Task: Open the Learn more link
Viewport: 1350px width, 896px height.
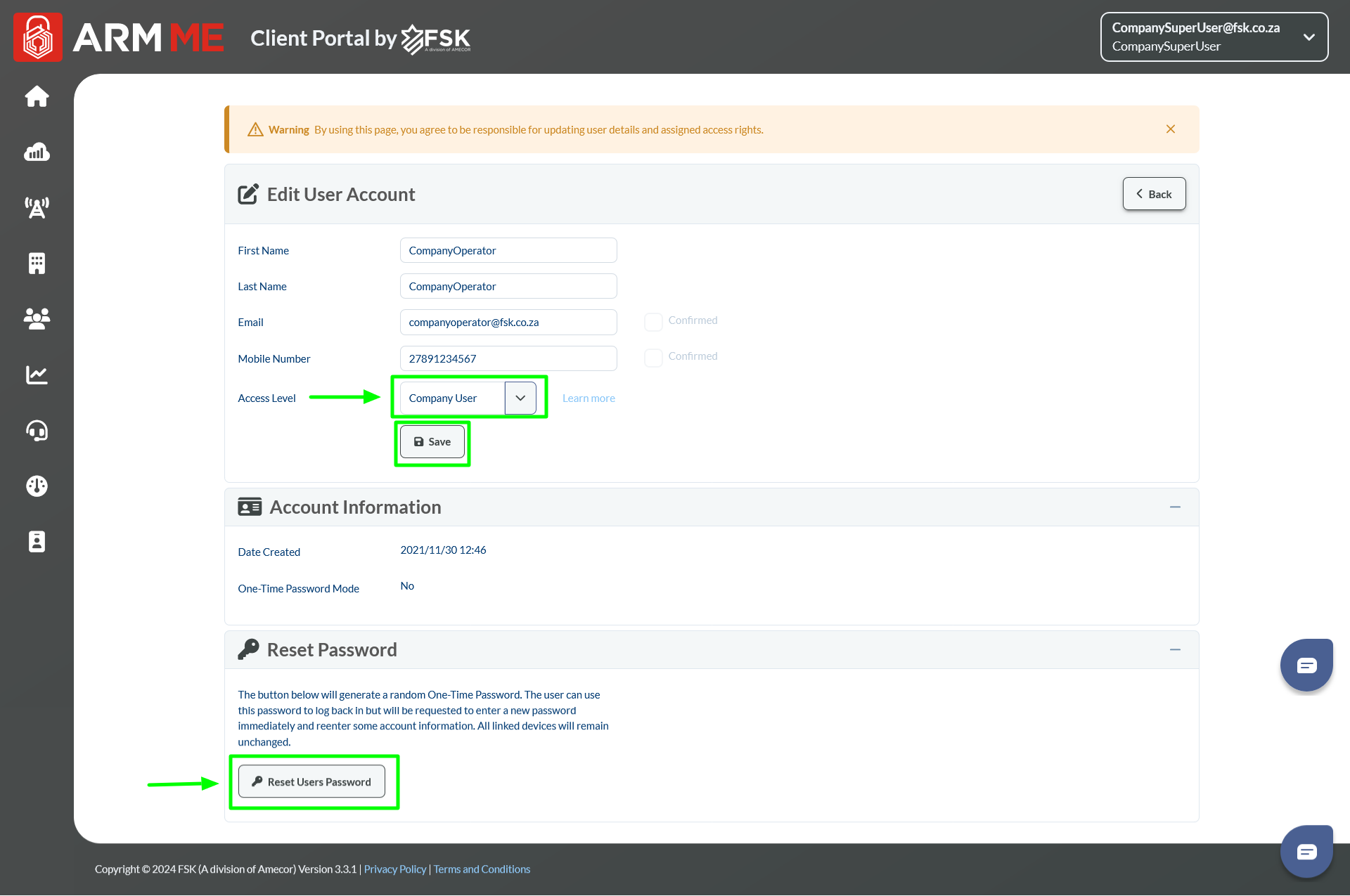Action: (x=589, y=398)
